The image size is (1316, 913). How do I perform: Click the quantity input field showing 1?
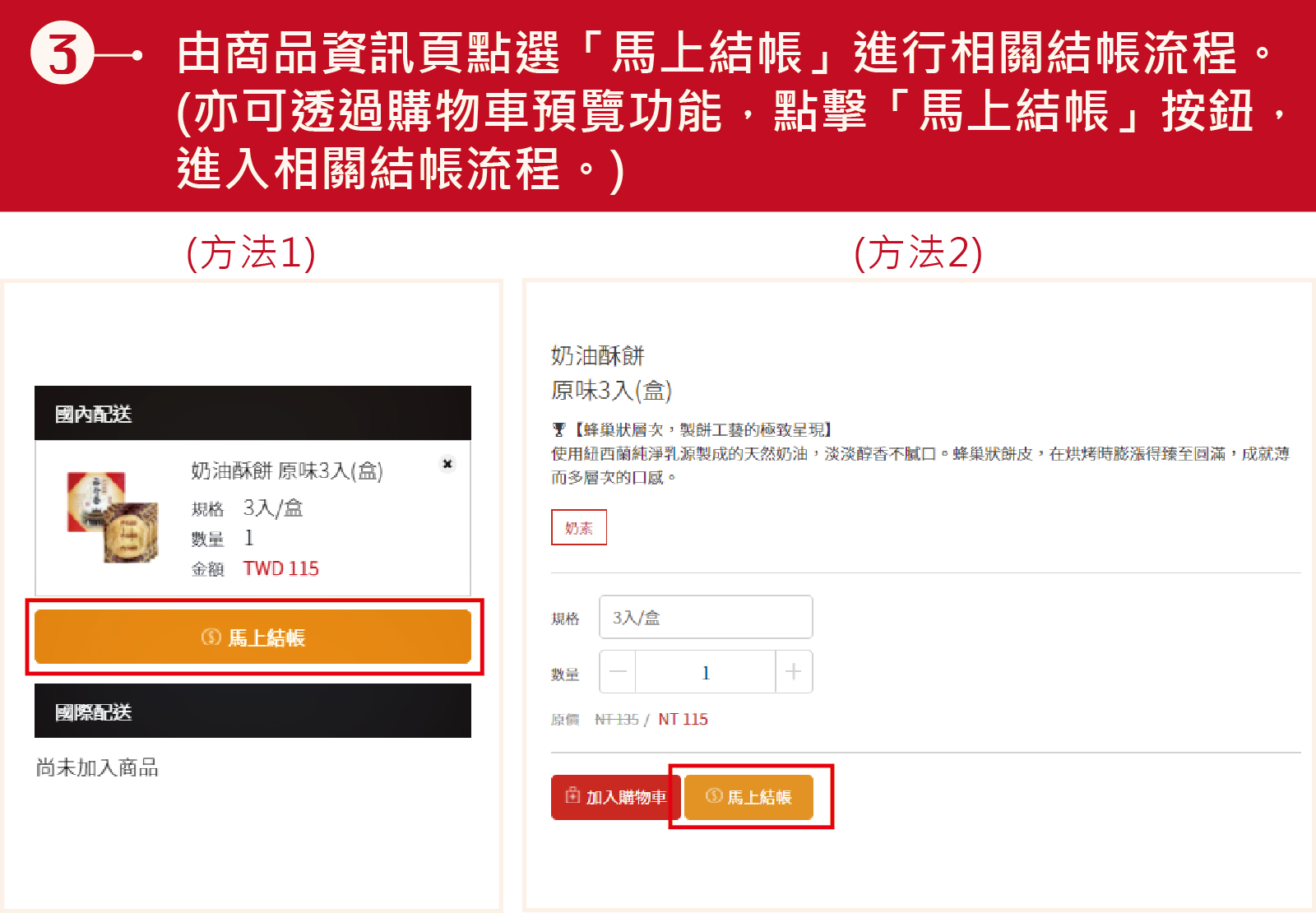[x=705, y=672]
